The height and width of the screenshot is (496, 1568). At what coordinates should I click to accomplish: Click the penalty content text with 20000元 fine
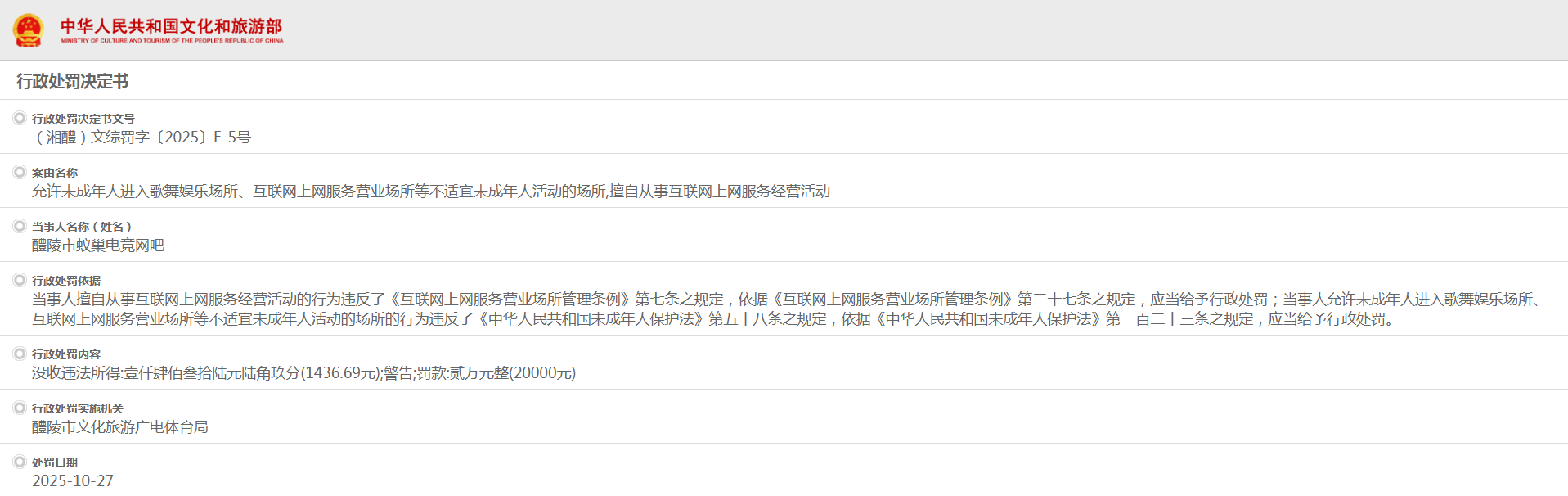point(303,373)
